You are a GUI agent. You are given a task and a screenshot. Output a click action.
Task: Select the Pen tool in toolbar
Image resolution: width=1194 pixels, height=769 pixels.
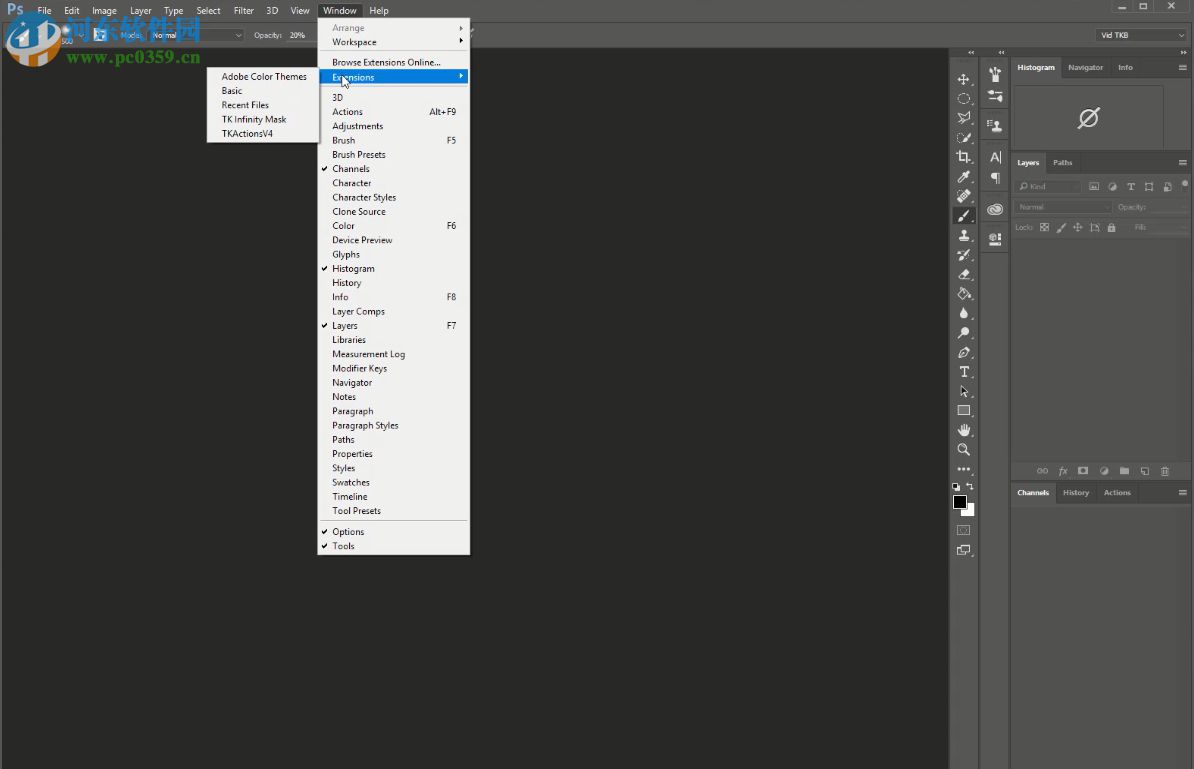coord(964,353)
